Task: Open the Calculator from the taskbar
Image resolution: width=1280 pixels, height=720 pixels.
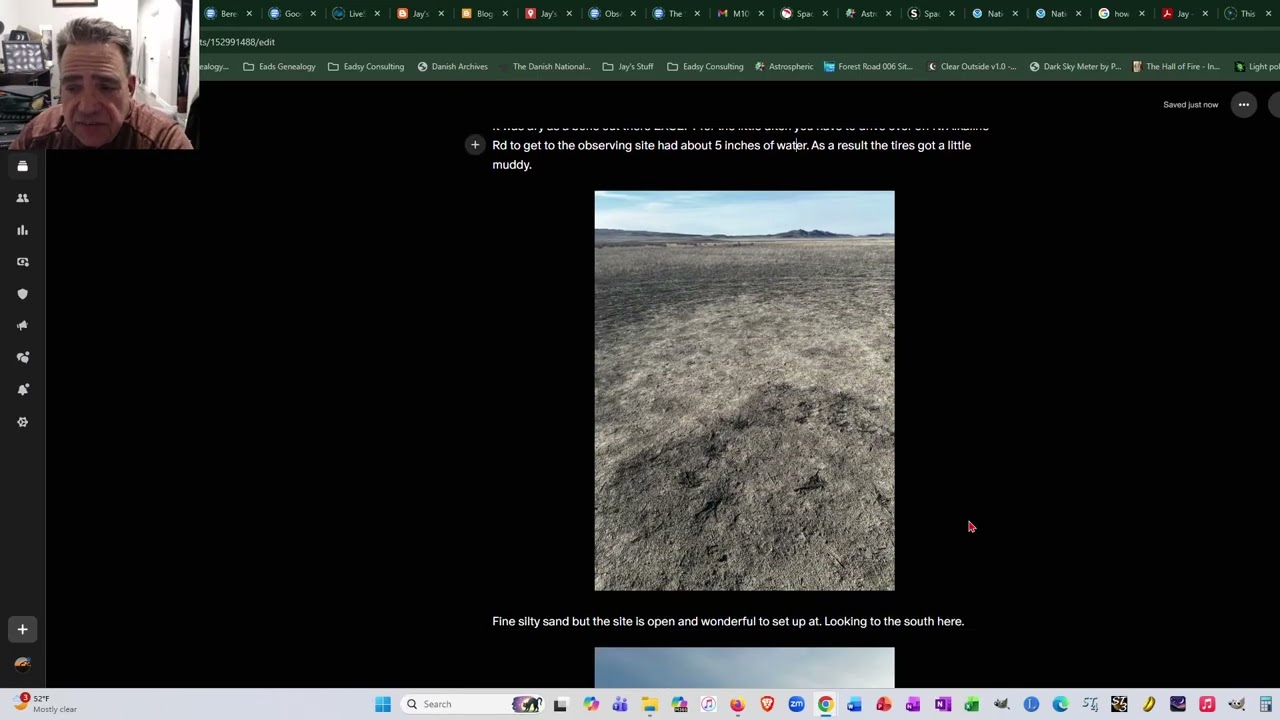Action: [1266, 704]
